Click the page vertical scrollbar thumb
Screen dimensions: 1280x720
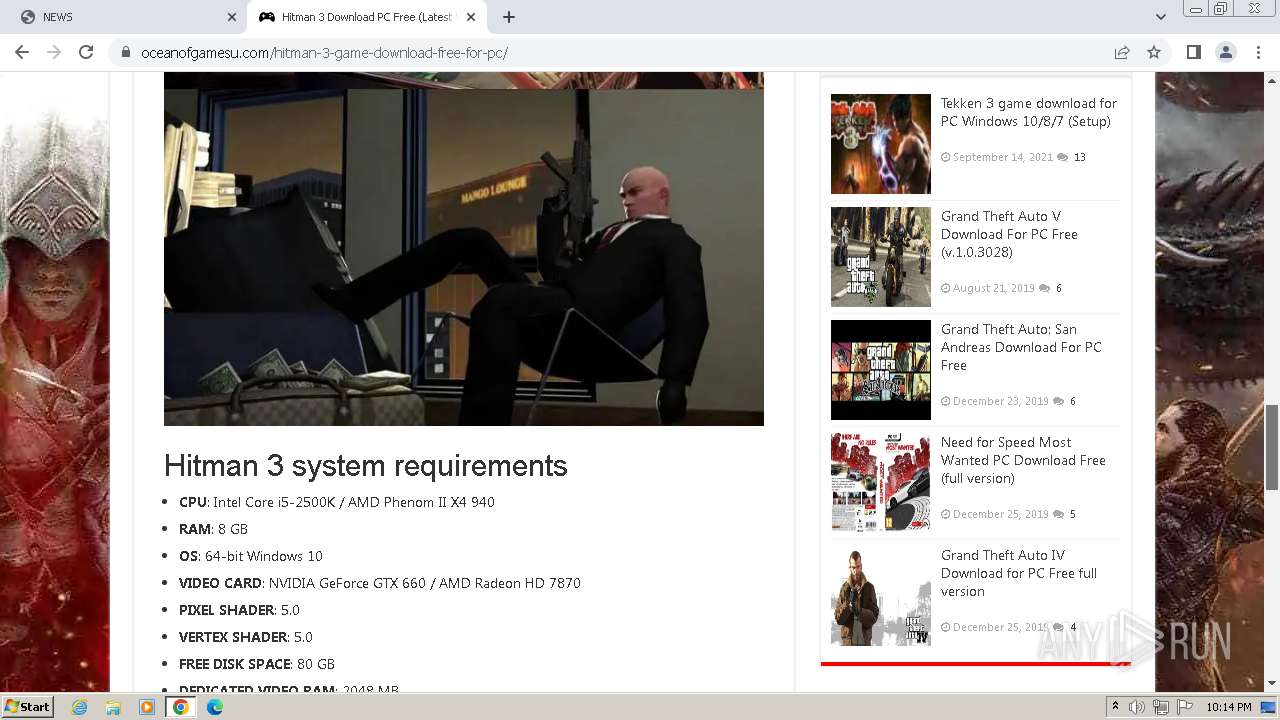pos(1272,447)
